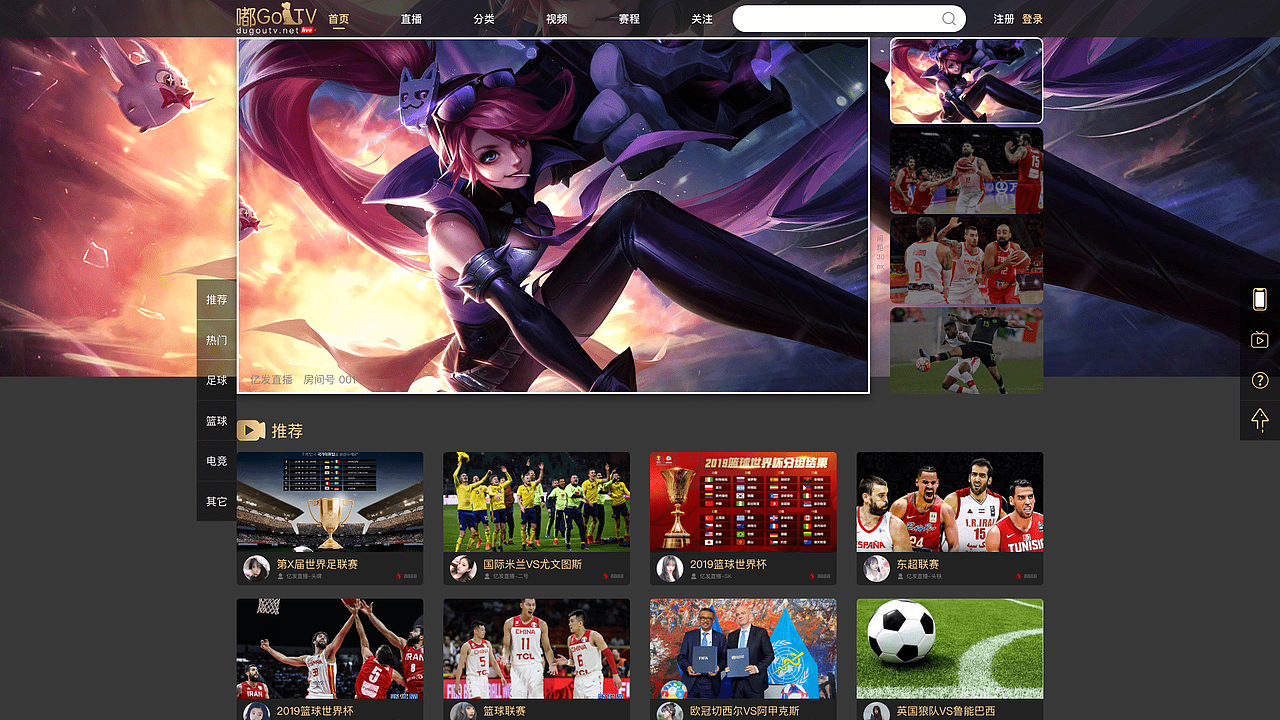Open the 东超联赛 title link
1280x720 pixels.
(x=918, y=564)
